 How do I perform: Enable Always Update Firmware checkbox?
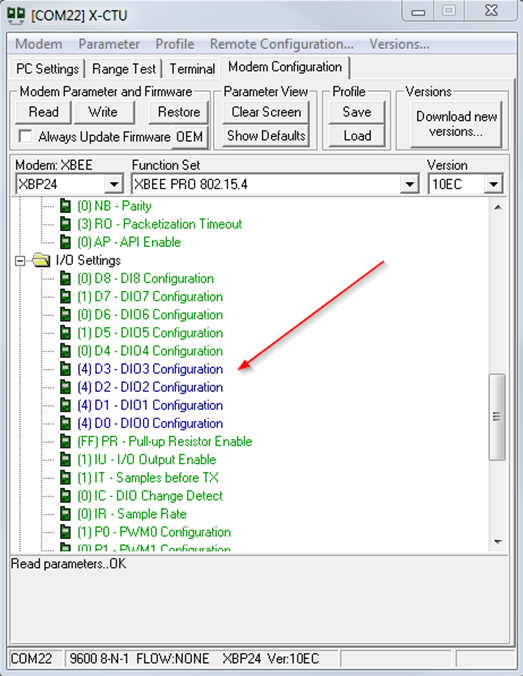25,137
